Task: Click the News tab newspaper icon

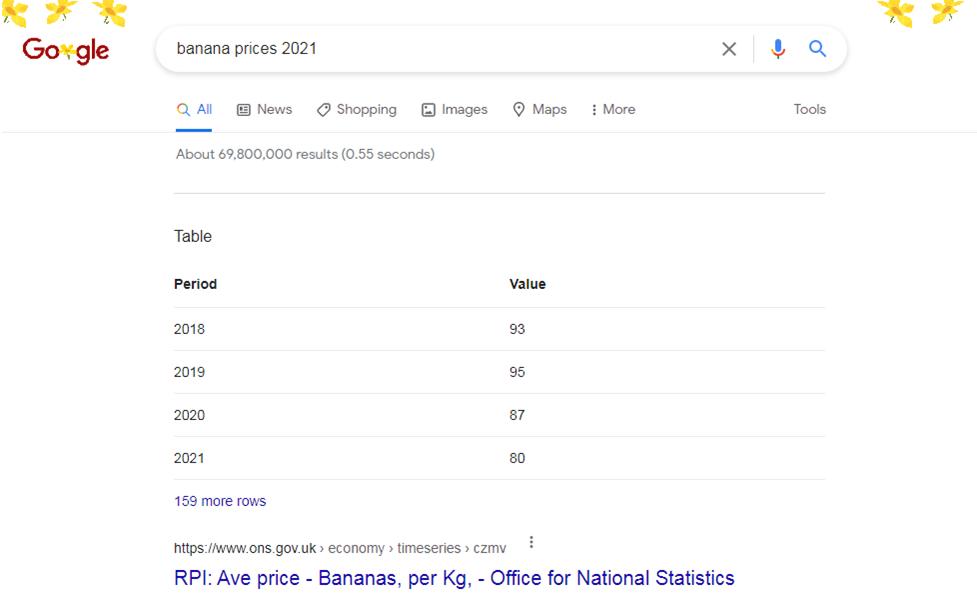Action: 243,110
